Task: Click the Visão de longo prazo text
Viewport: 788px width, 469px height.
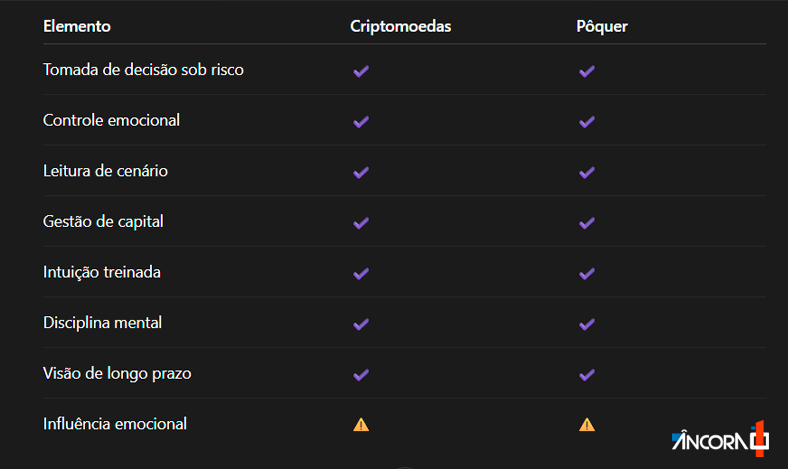Action: click(117, 373)
